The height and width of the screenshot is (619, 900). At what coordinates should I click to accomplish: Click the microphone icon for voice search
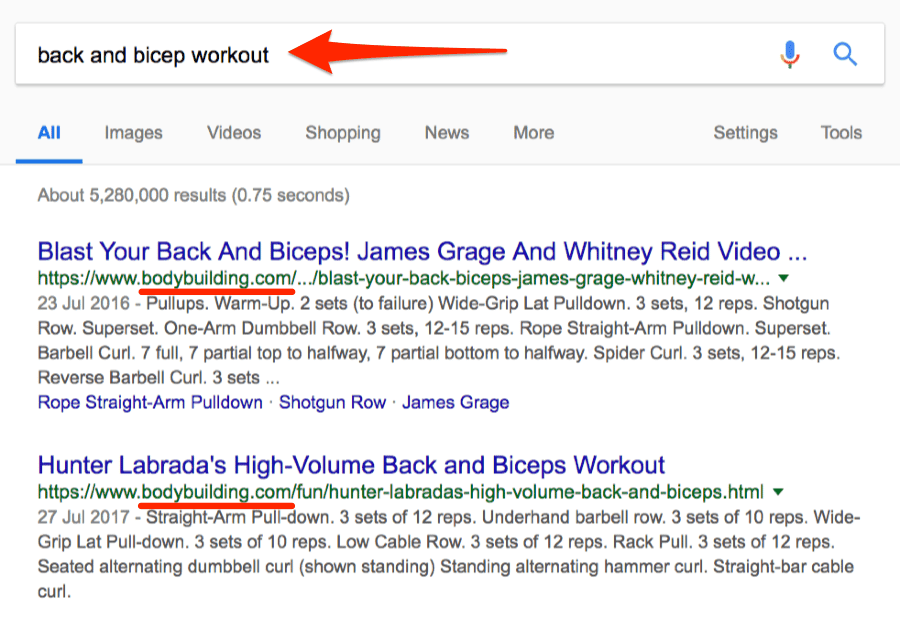point(790,54)
